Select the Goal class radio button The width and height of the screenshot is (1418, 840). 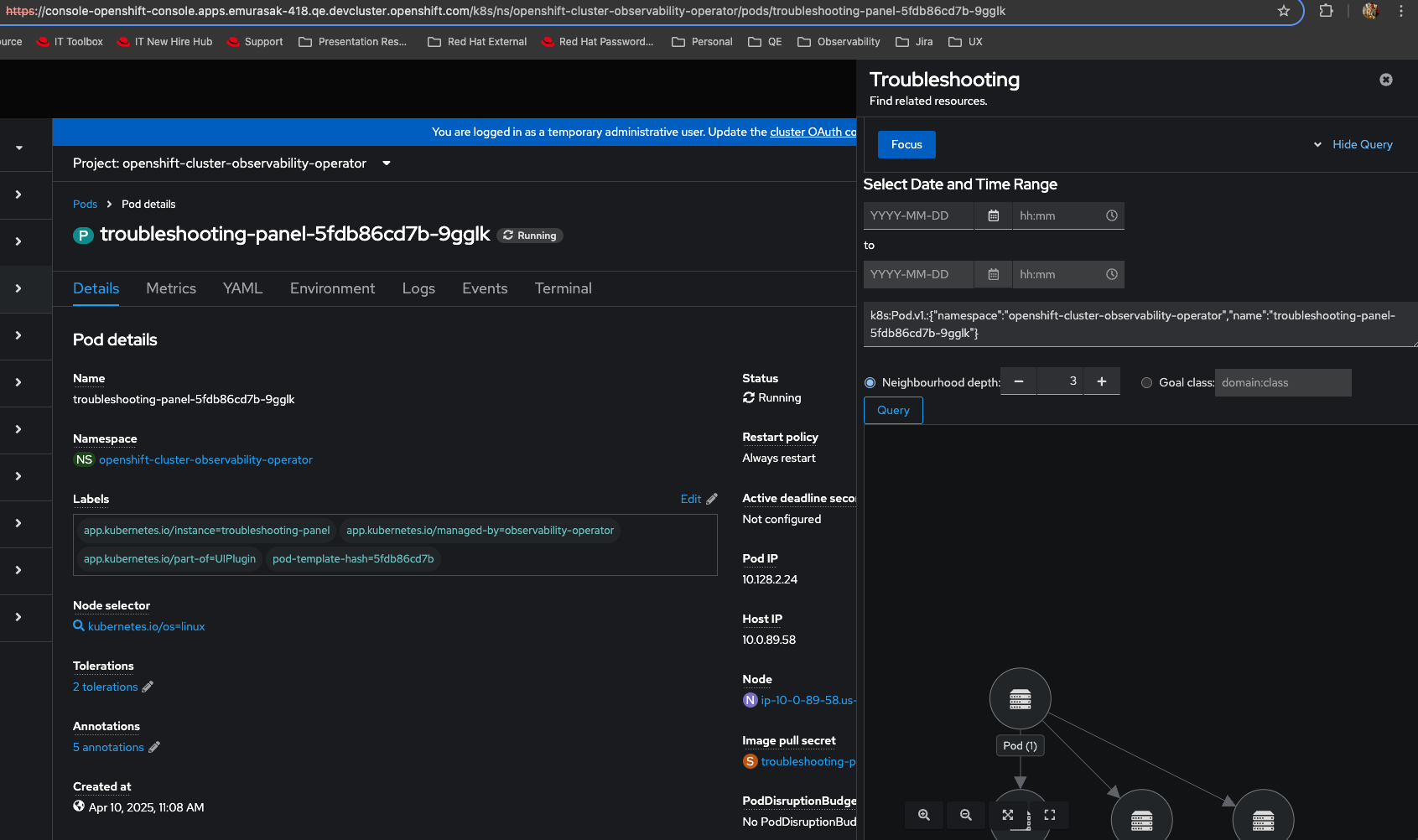coord(1147,382)
